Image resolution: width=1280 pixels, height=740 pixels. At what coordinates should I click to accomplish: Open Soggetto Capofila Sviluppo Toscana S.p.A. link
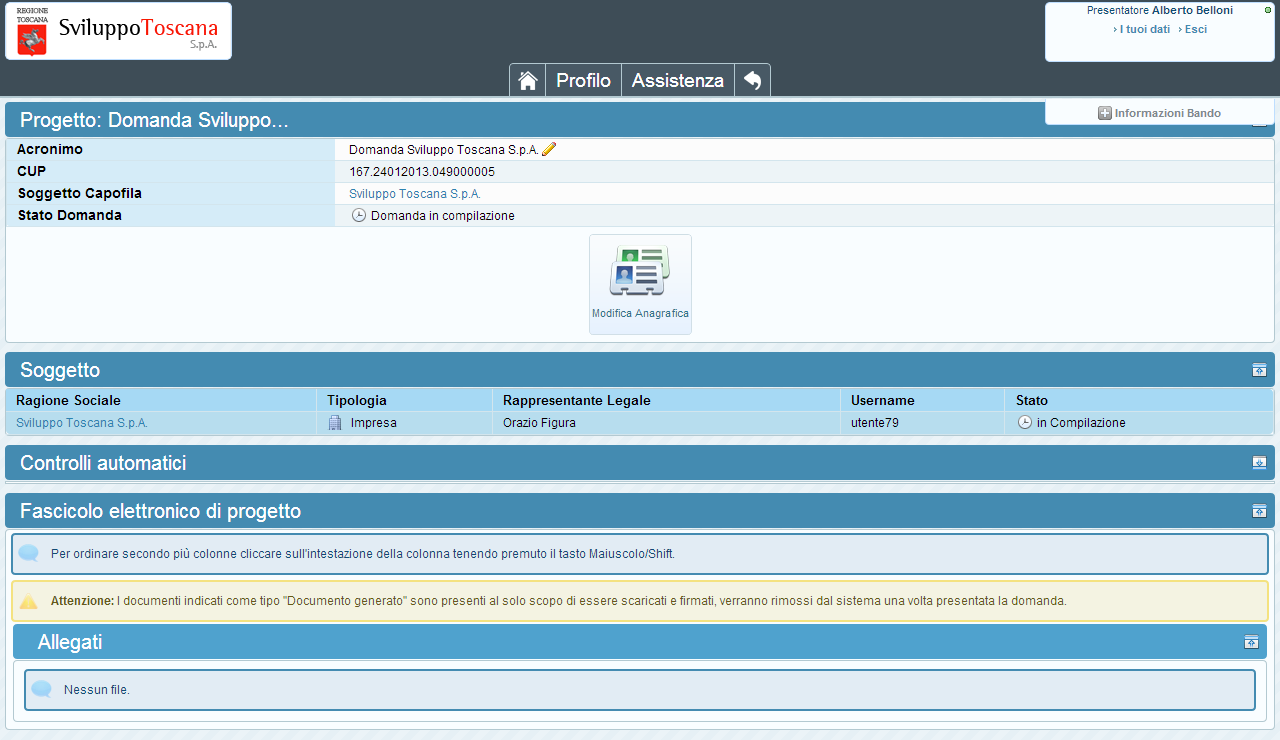pos(415,193)
